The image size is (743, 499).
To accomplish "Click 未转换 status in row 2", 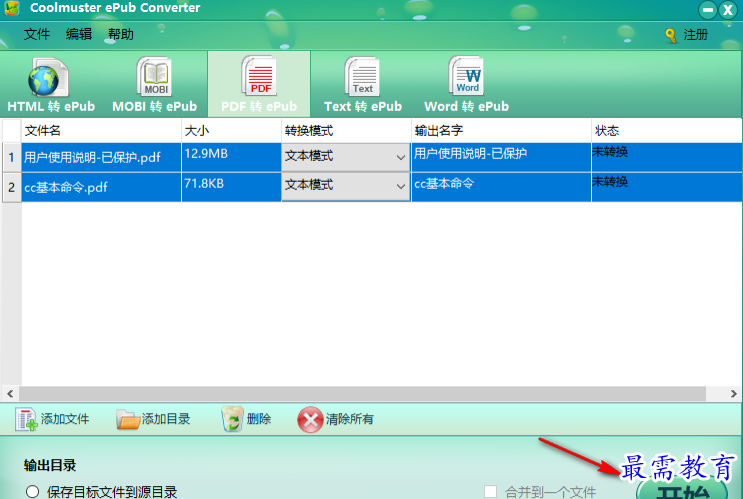I will pos(610,181).
